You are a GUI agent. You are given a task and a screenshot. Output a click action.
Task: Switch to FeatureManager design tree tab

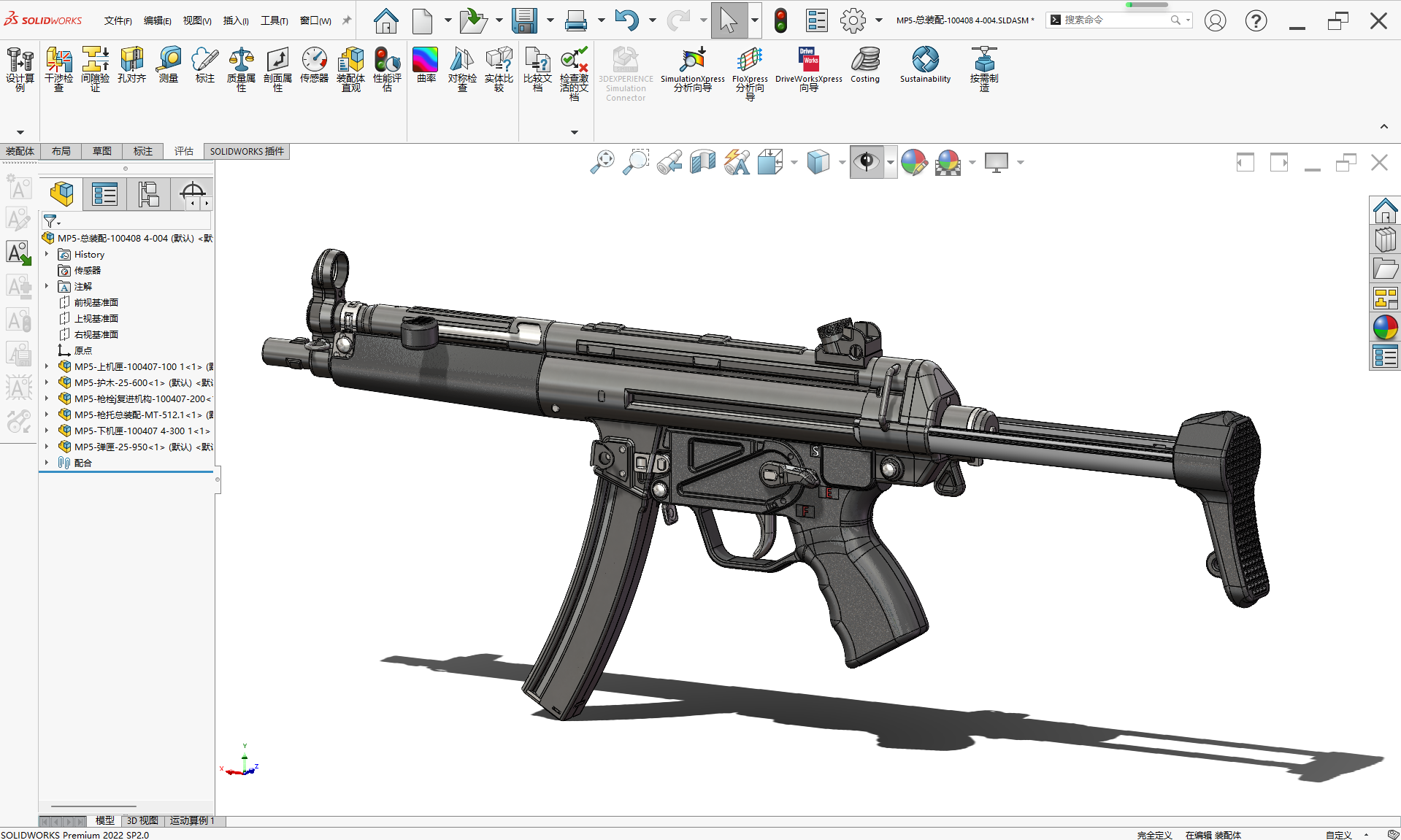pos(61,194)
